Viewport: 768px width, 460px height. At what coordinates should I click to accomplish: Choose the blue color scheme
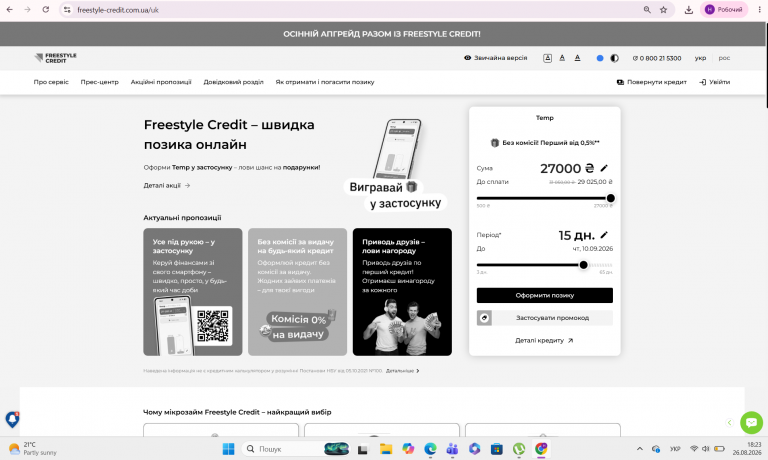pyautogui.click(x=600, y=58)
